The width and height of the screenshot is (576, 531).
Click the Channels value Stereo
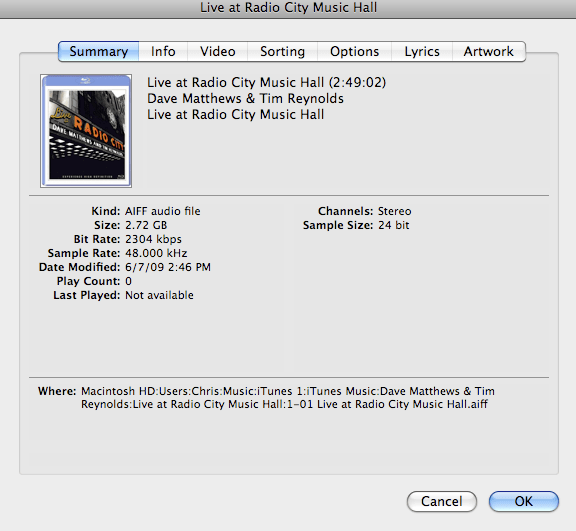[x=395, y=211]
